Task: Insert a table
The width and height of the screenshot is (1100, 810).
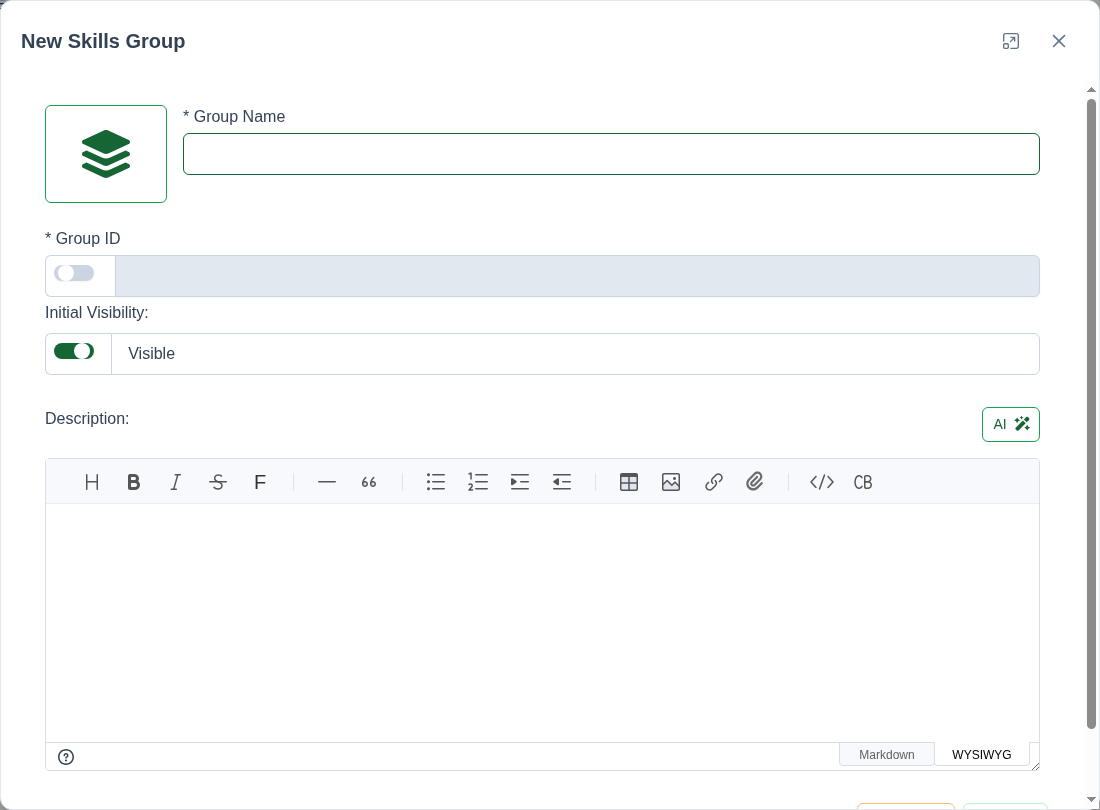Action: (629, 482)
